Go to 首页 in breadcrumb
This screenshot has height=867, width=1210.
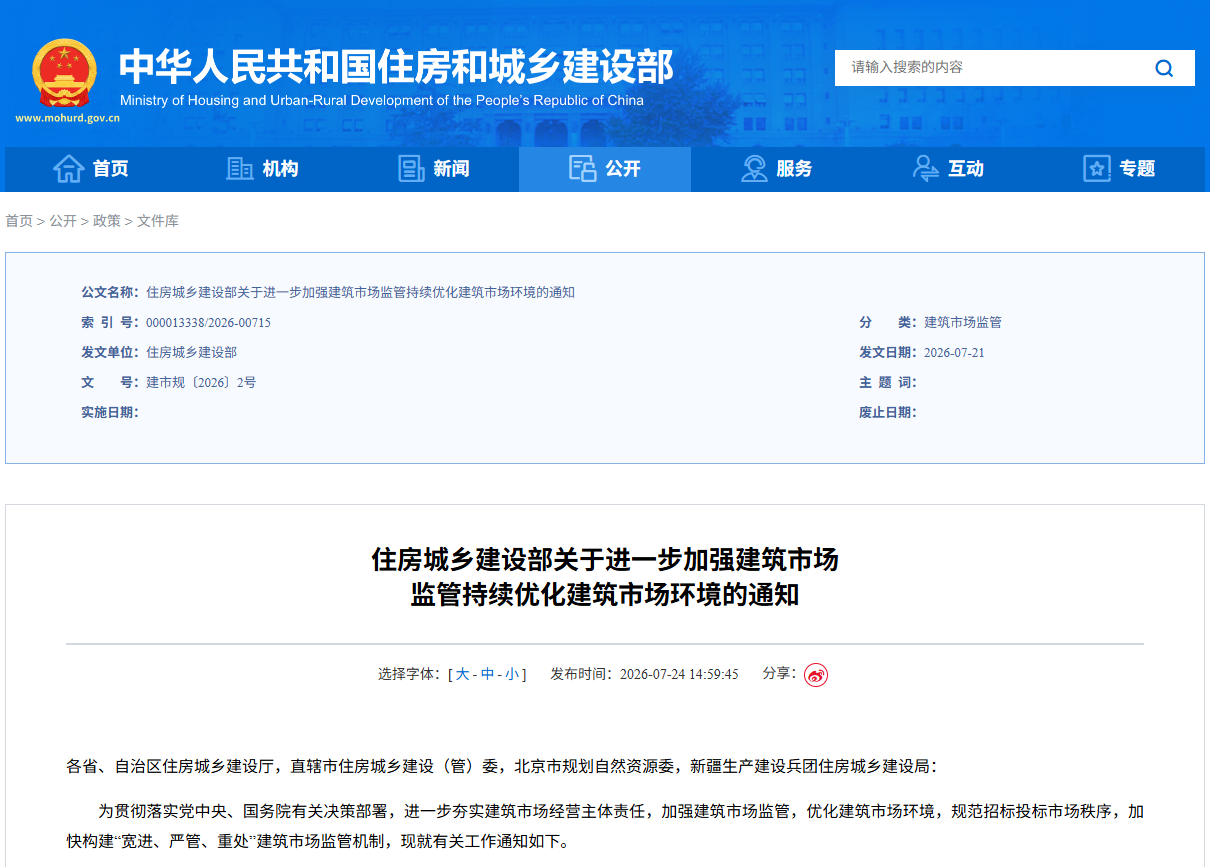(19, 221)
